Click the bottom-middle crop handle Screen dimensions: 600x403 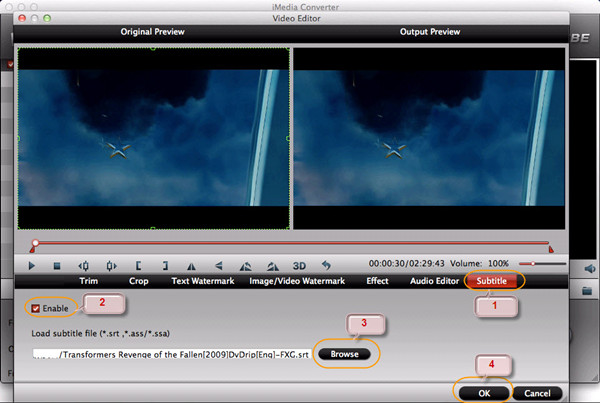(x=153, y=228)
